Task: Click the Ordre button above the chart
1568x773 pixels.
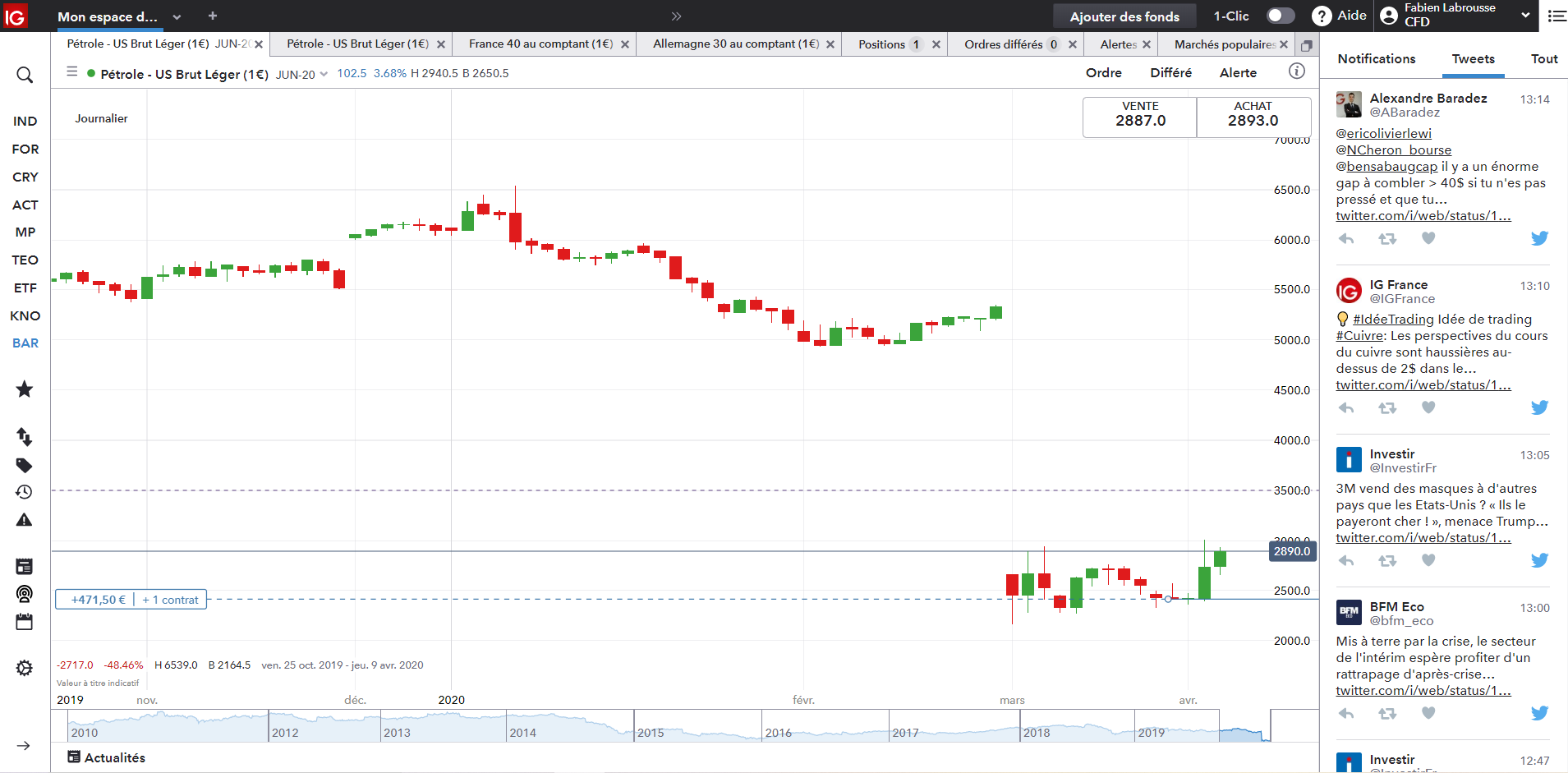Action: [x=1104, y=73]
